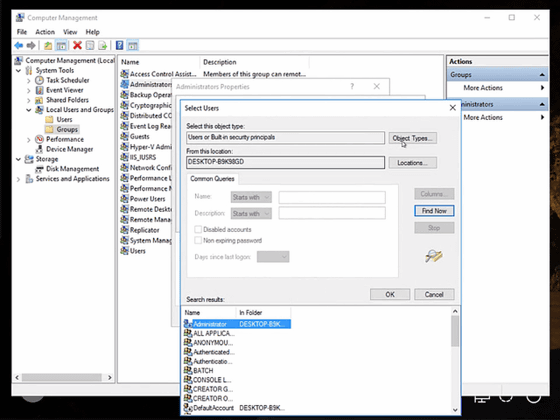Select Access Control Assist group row
The image size is (560, 420).
pyautogui.click(x=163, y=74)
